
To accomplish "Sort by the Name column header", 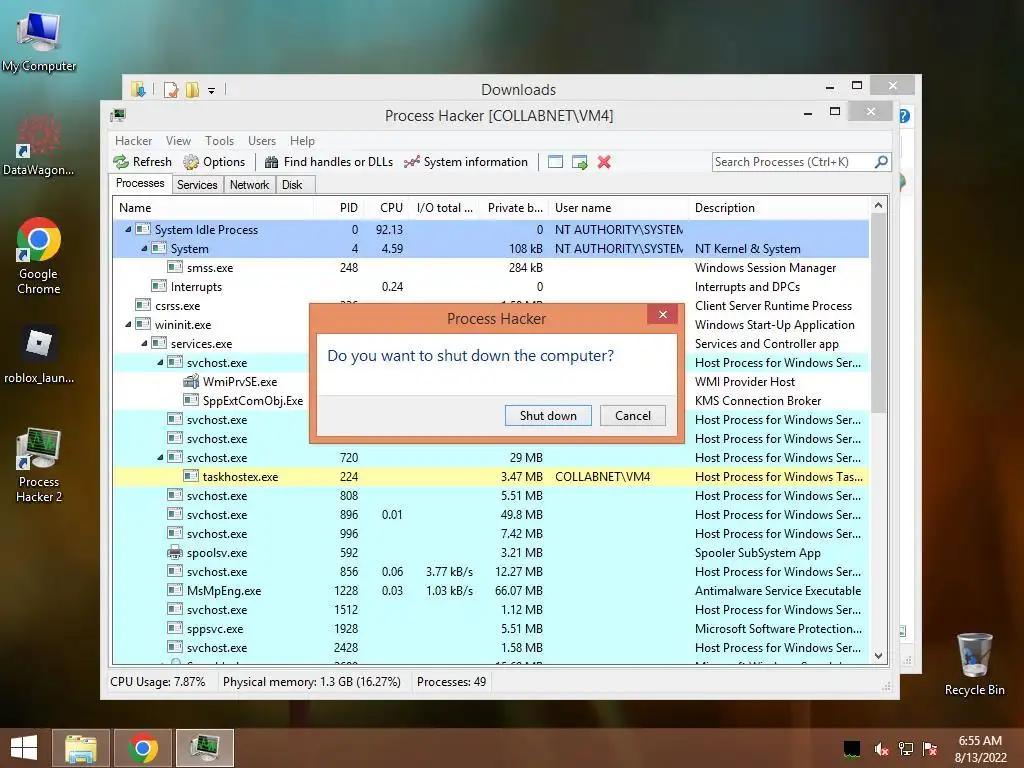I will point(214,208).
